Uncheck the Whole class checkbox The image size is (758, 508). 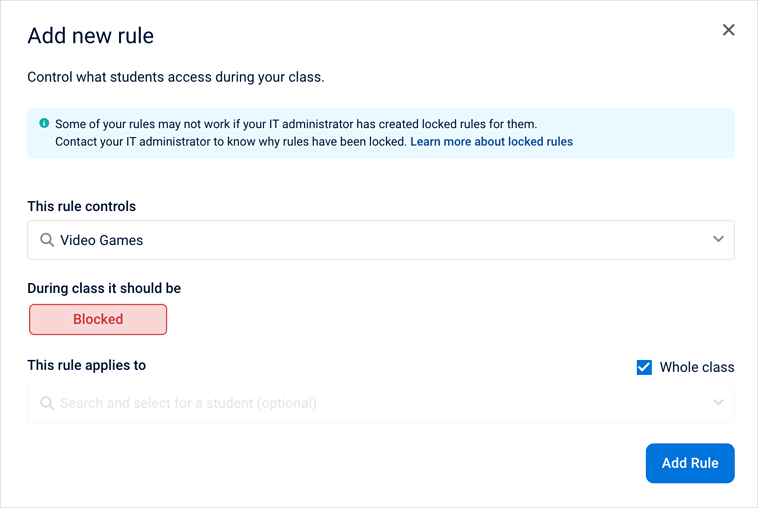coord(644,367)
